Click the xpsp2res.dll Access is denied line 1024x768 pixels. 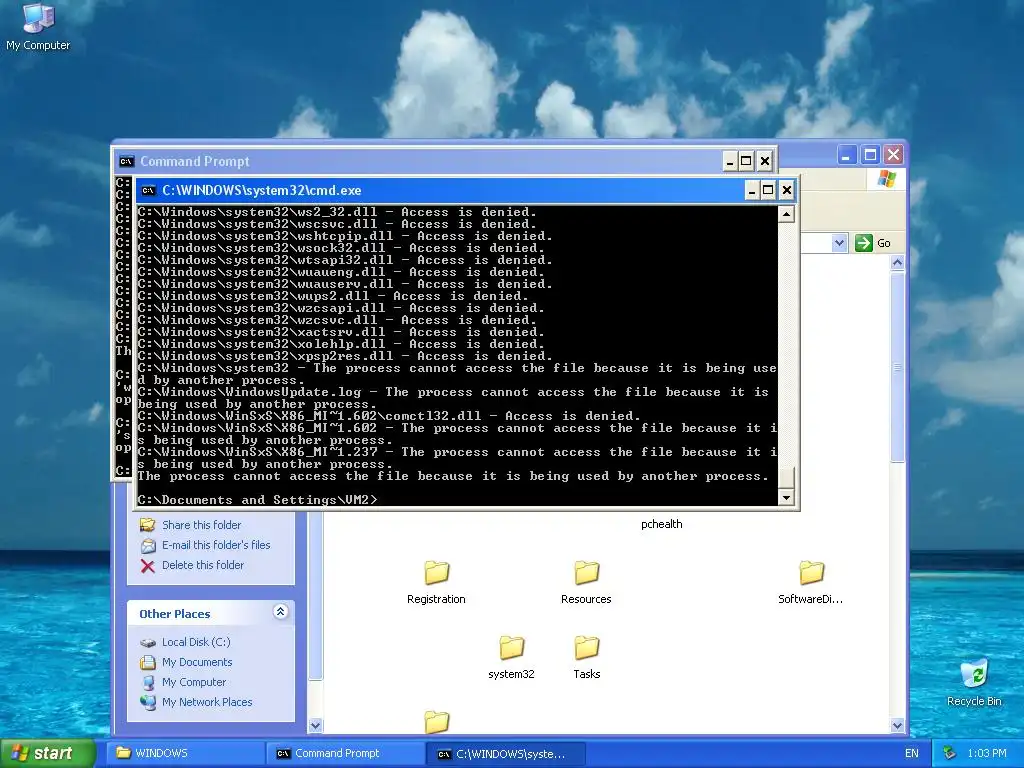[x=345, y=357]
